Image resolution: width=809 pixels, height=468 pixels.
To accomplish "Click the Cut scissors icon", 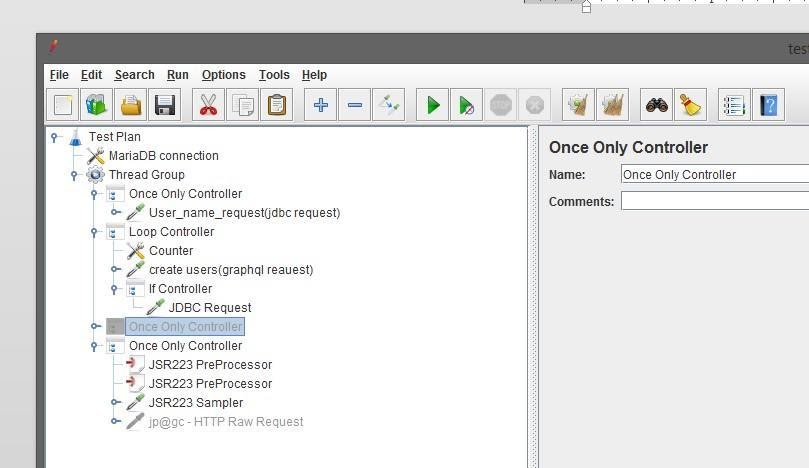I will tap(208, 104).
